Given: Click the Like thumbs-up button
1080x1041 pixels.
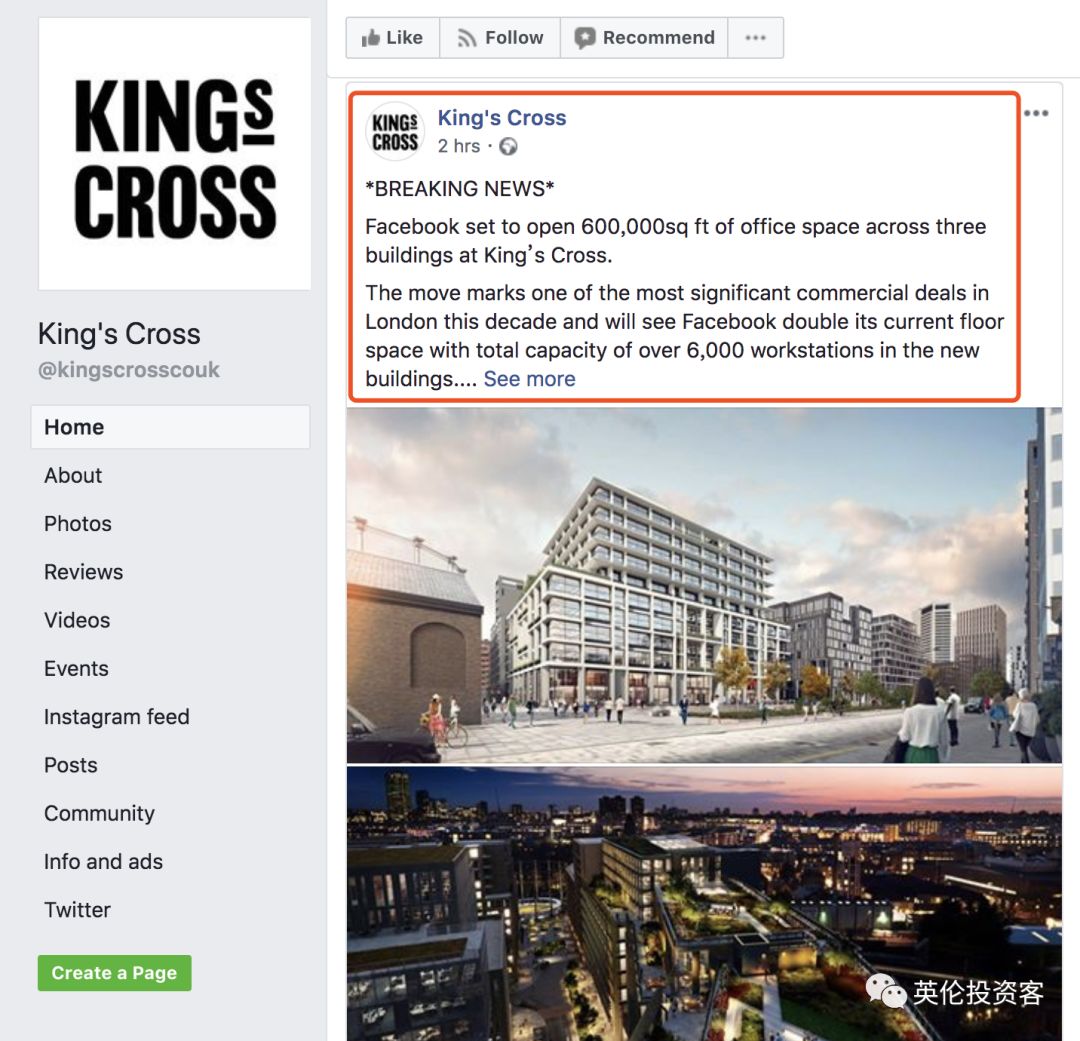Looking at the screenshot, I should tap(393, 38).
